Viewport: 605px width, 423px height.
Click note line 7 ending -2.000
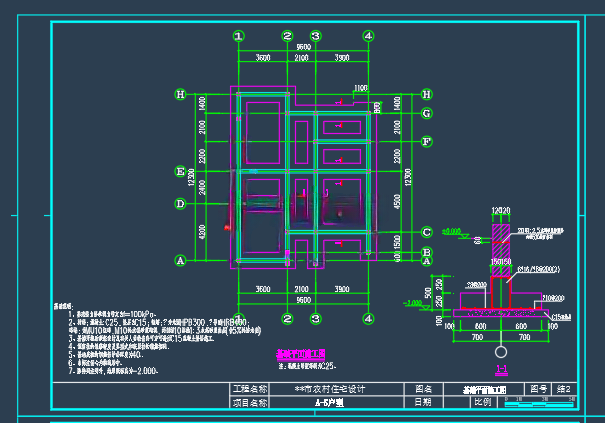click(x=113, y=371)
